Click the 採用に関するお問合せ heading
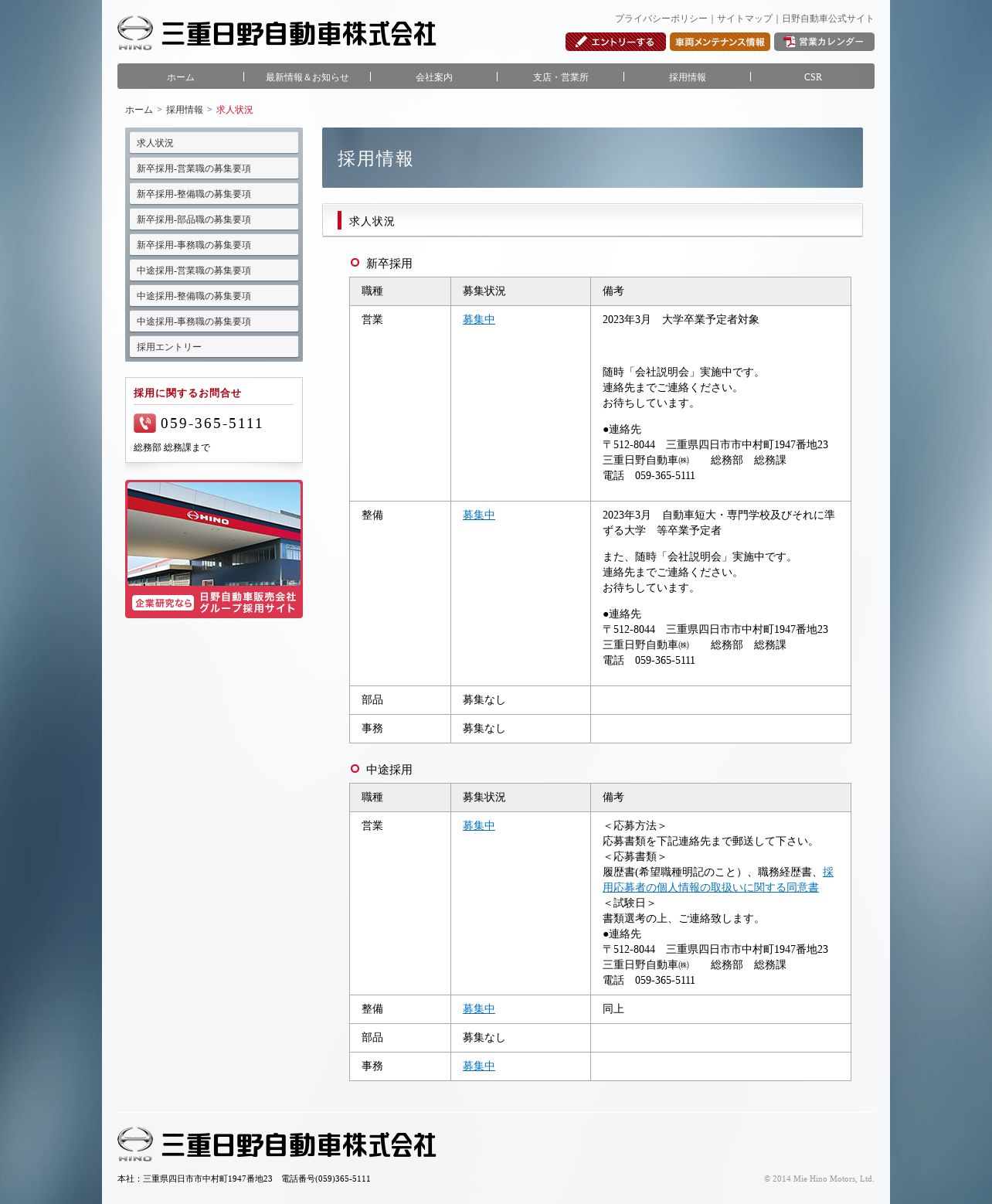Image resolution: width=992 pixels, height=1204 pixels. (188, 393)
